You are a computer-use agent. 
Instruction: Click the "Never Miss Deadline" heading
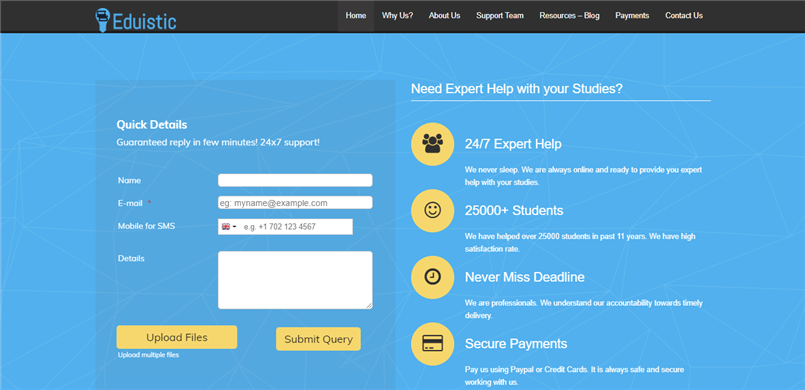(x=525, y=277)
